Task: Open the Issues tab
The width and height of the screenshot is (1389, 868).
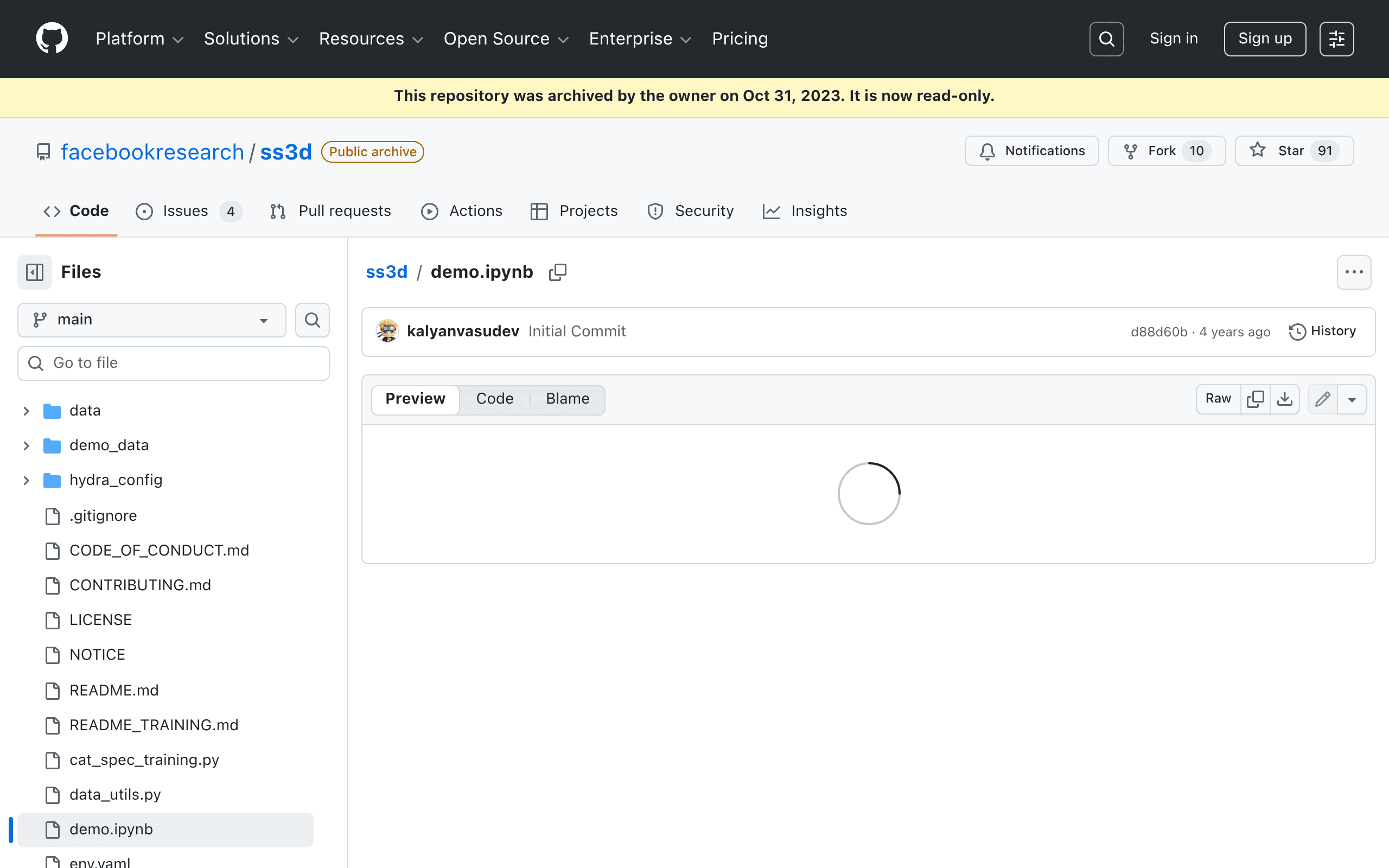Action: point(189,211)
